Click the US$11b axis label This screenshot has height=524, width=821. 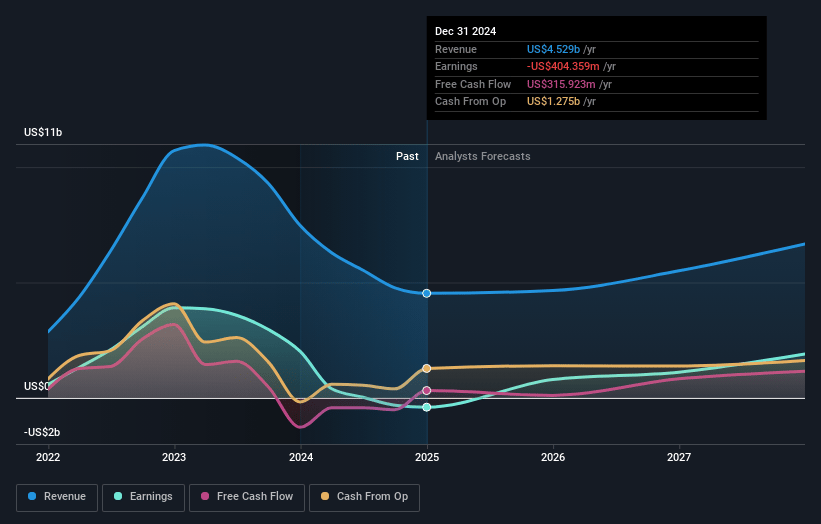tap(43, 132)
